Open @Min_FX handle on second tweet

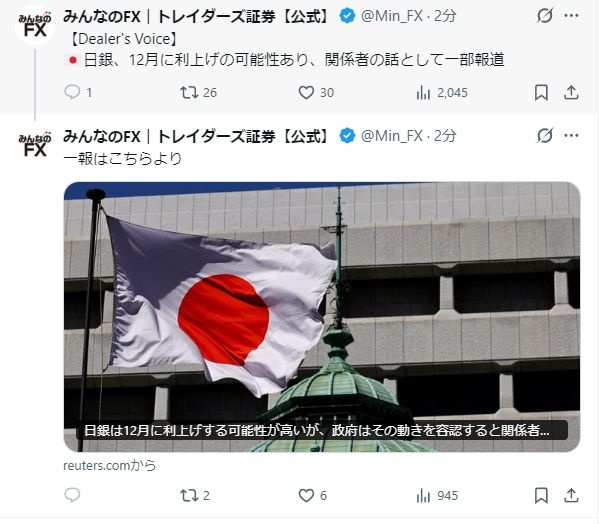pyautogui.click(x=392, y=136)
